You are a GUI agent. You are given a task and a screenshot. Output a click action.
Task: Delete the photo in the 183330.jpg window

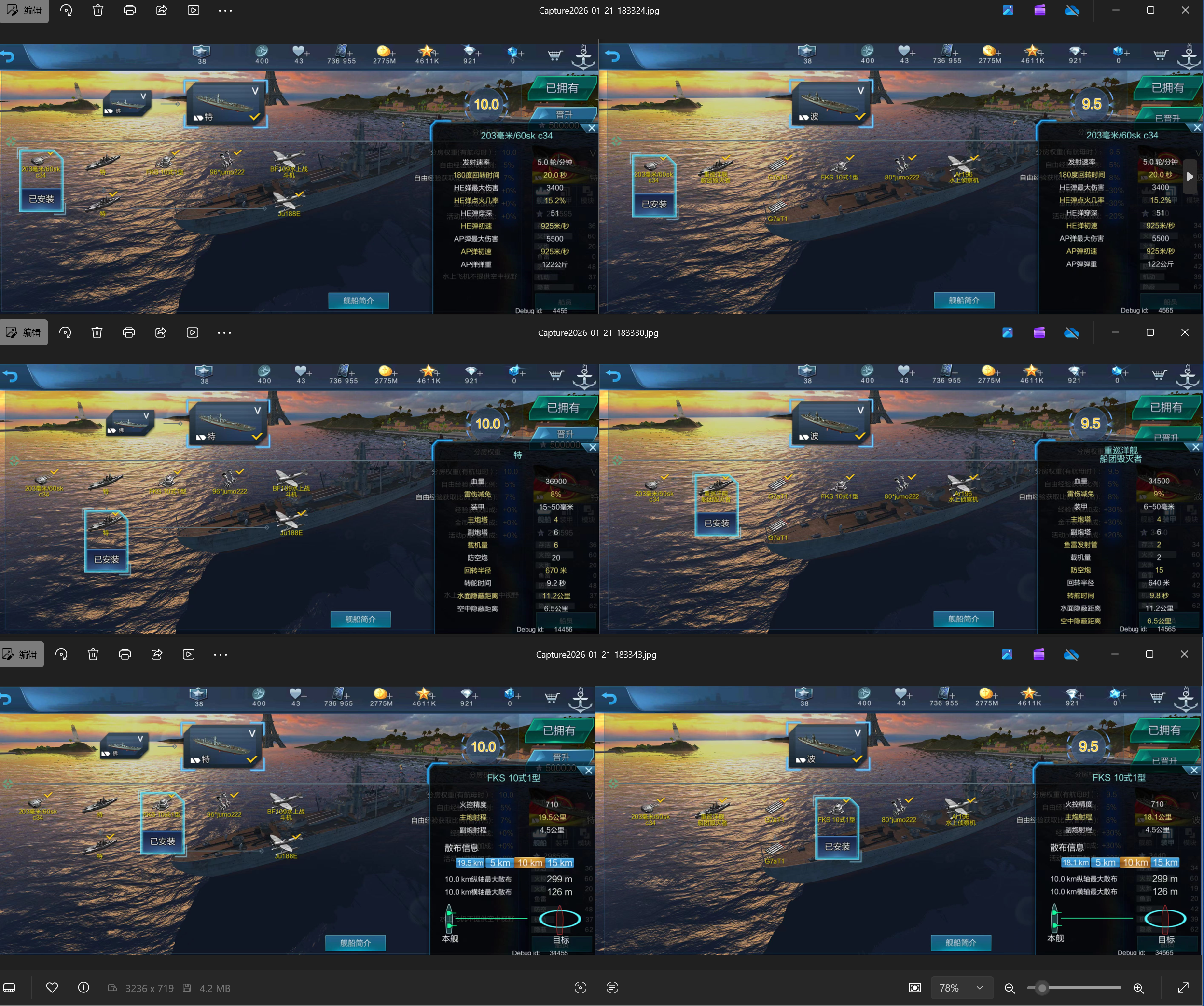[x=97, y=332]
